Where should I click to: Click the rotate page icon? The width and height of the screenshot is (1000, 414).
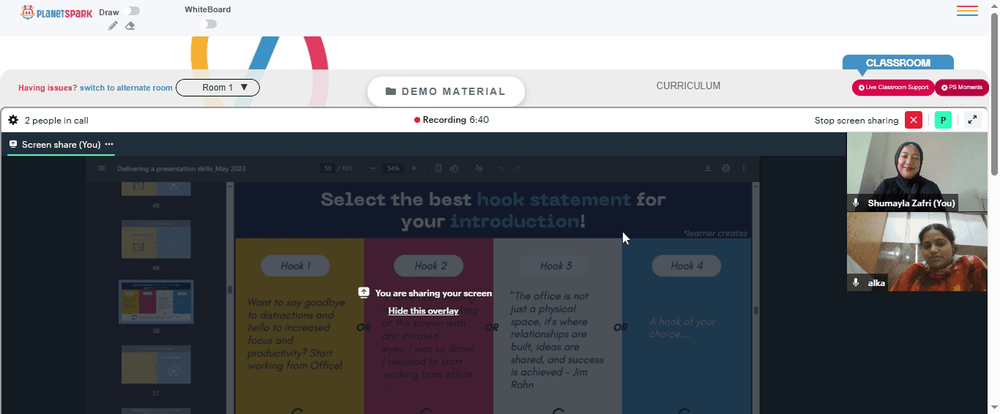click(x=454, y=168)
